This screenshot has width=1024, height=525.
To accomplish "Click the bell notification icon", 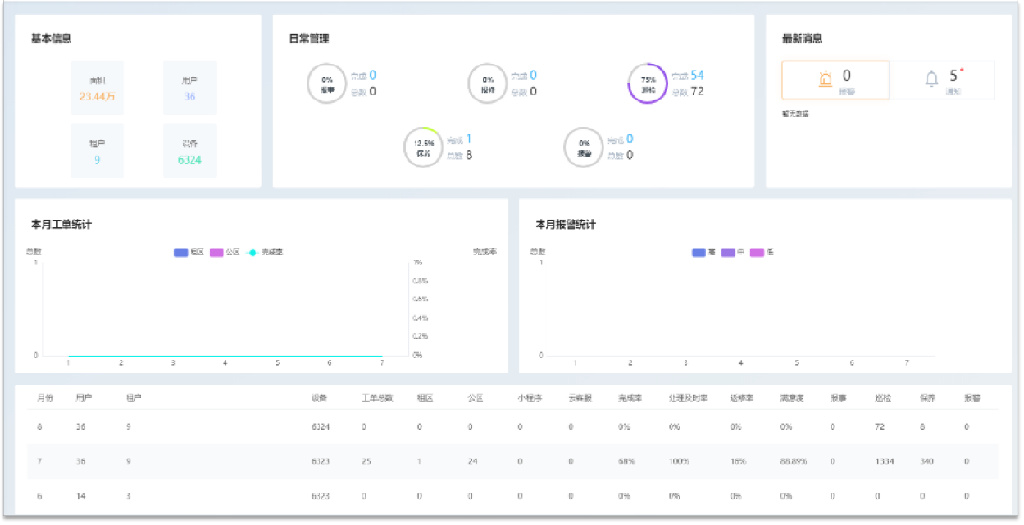I will 932,80.
